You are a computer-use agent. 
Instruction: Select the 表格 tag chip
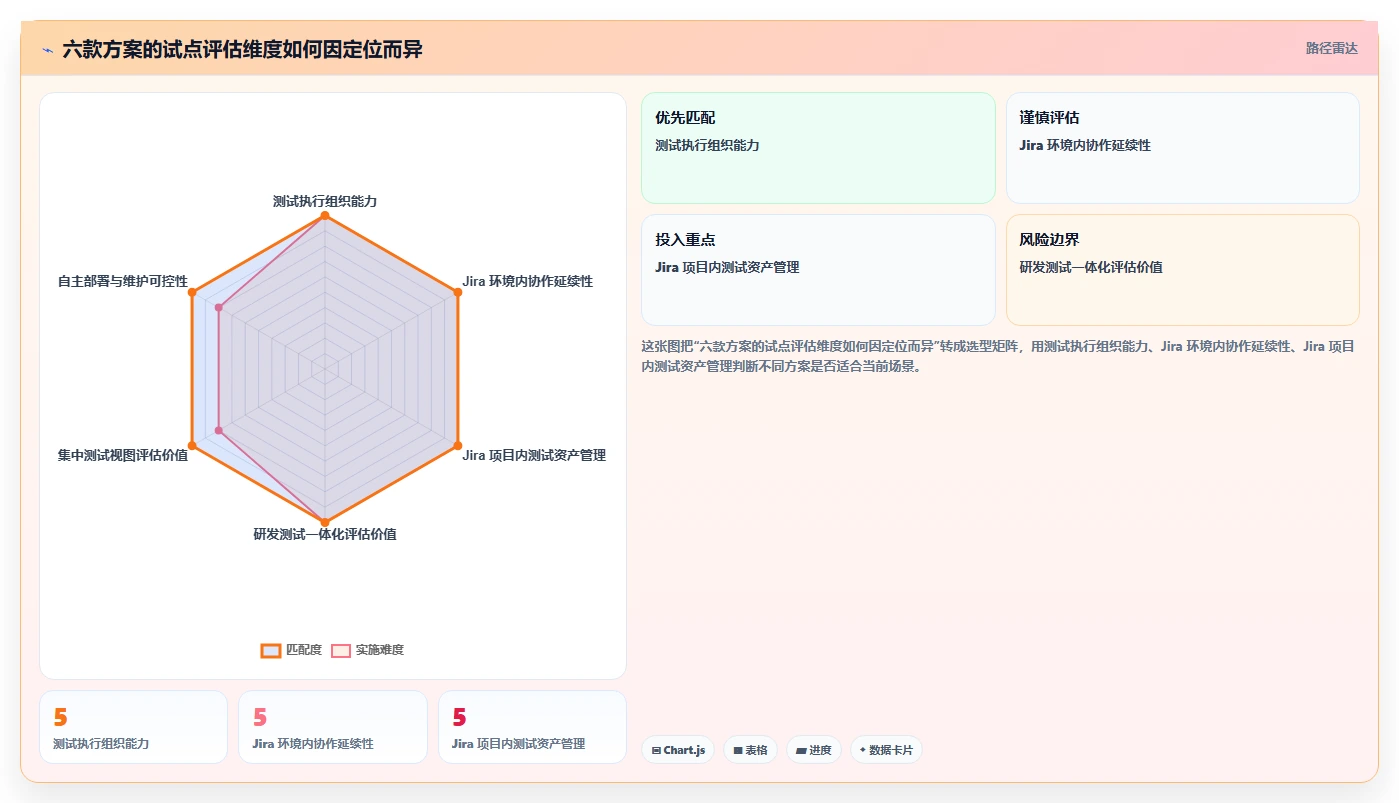pos(750,750)
